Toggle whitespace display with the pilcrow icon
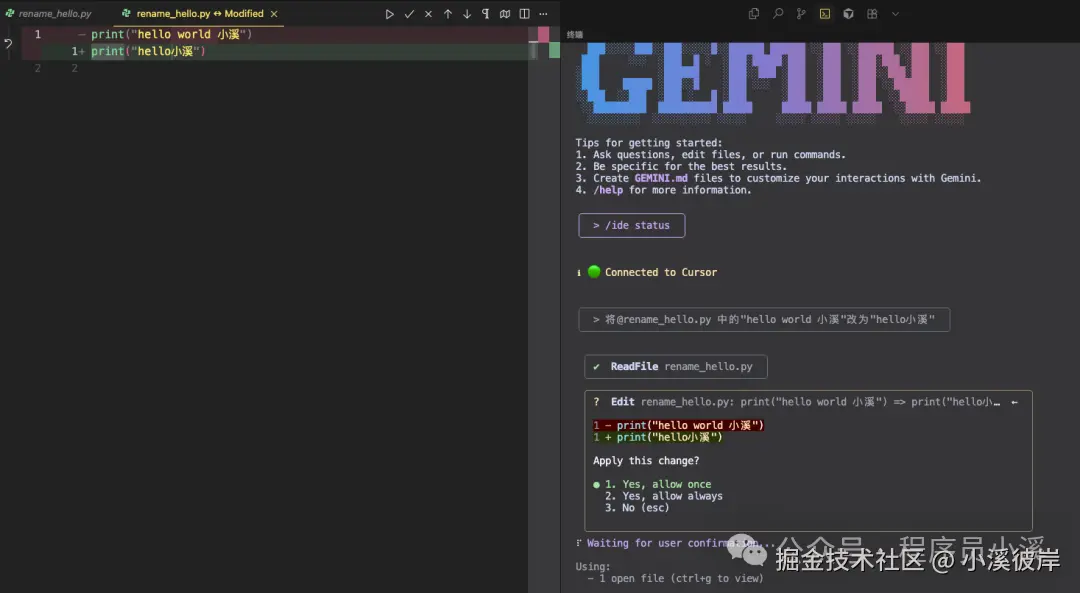The image size is (1080, 593). [x=486, y=14]
